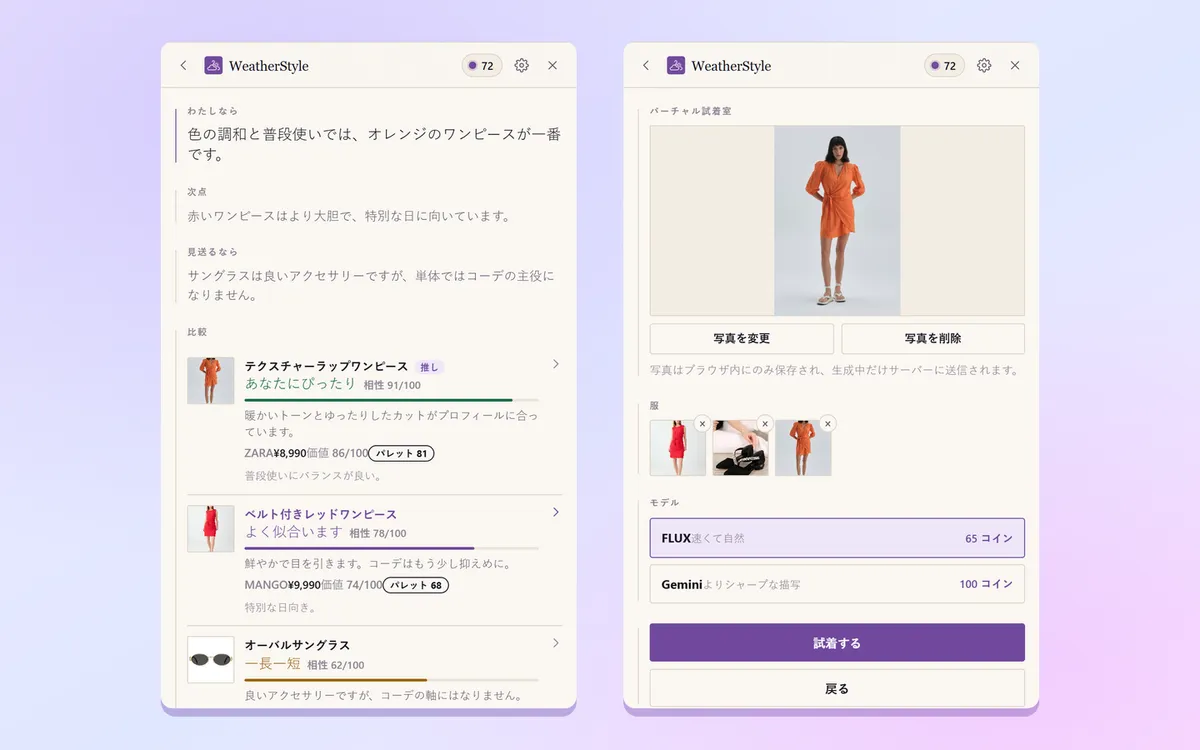
Task: Go back in the left WeatherStyle panel
Action: (x=183, y=65)
